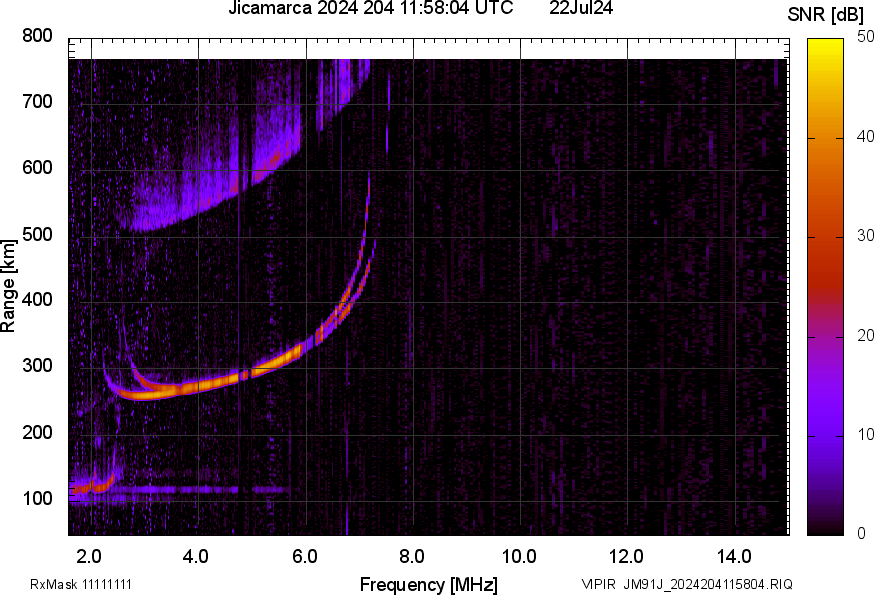Select the 500 range tick label
The image size is (874, 595).
(x=37, y=235)
